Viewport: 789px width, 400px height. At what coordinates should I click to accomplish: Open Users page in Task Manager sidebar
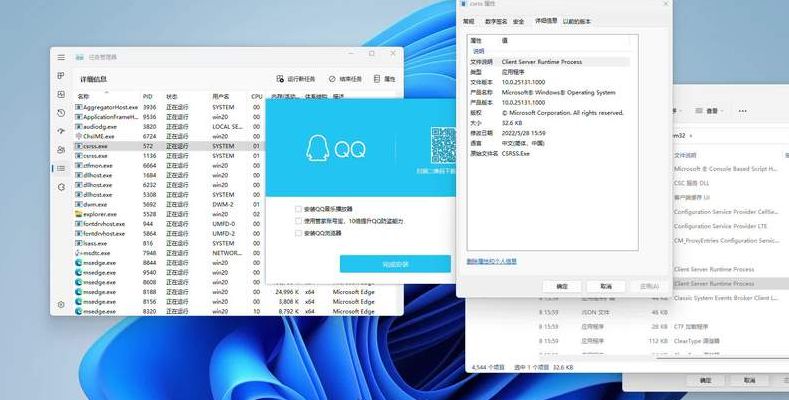click(61, 150)
